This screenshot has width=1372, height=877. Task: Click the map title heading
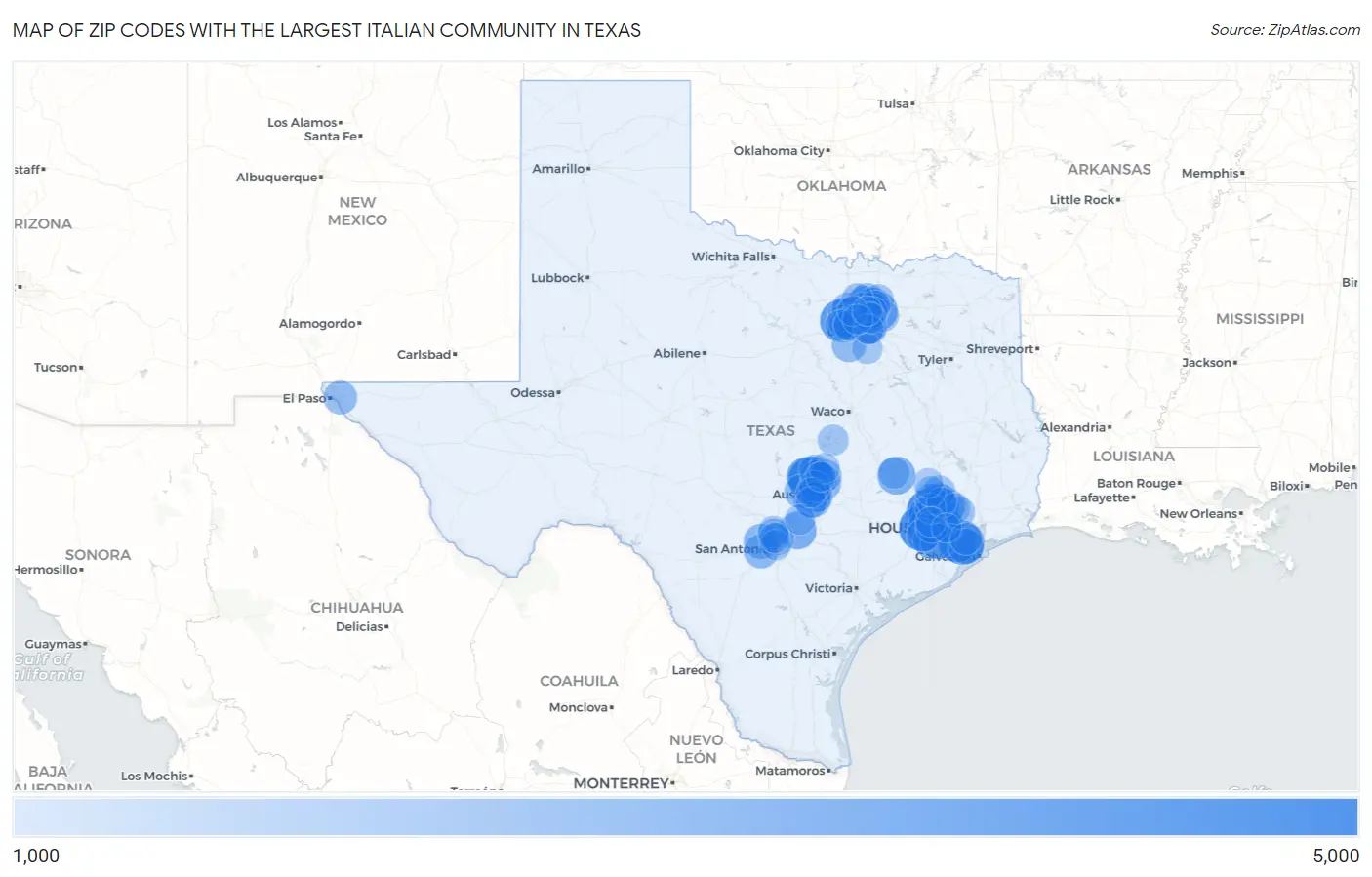pyautogui.click(x=327, y=30)
